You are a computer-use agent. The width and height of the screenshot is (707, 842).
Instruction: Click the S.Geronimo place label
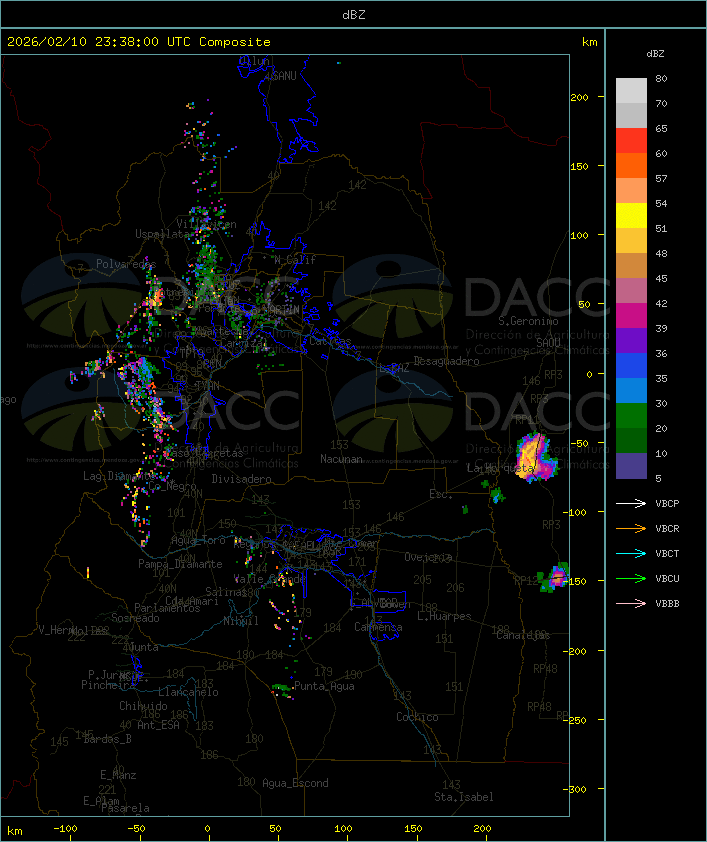point(528,321)
